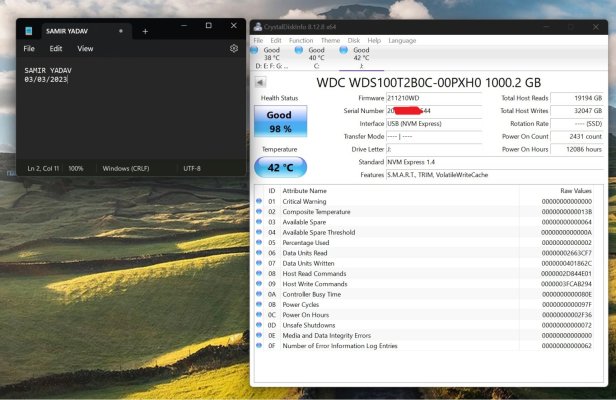
Task: Click status orb of Number of Error Information Log Entries
Action: pyautogui.click(x=259, y=345)
